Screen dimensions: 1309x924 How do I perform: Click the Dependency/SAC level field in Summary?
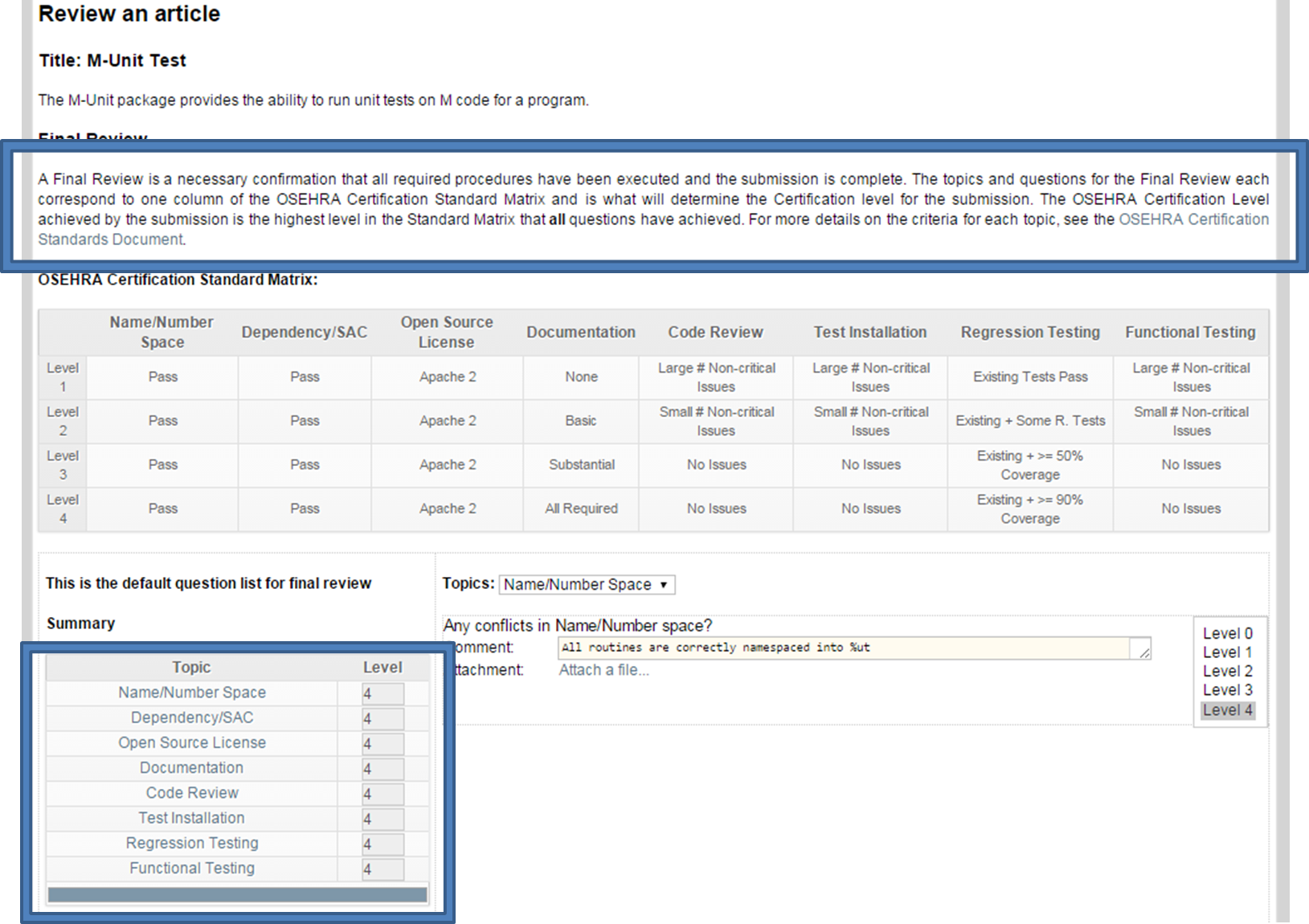coord(382,719)
